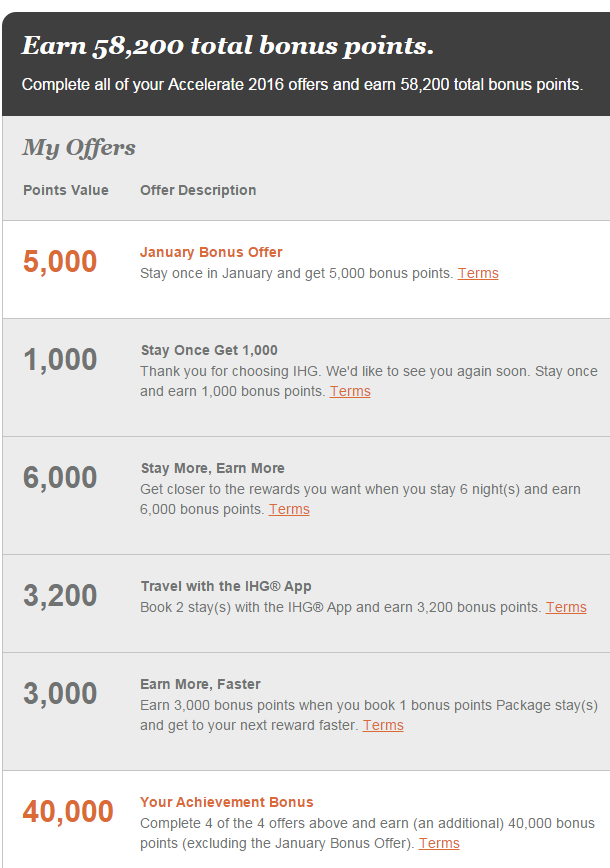The height and width of the screenshot is (868, 610).
Task: Open Terms link for Stay More, Earn More
Action: click(x=289, y=509)
